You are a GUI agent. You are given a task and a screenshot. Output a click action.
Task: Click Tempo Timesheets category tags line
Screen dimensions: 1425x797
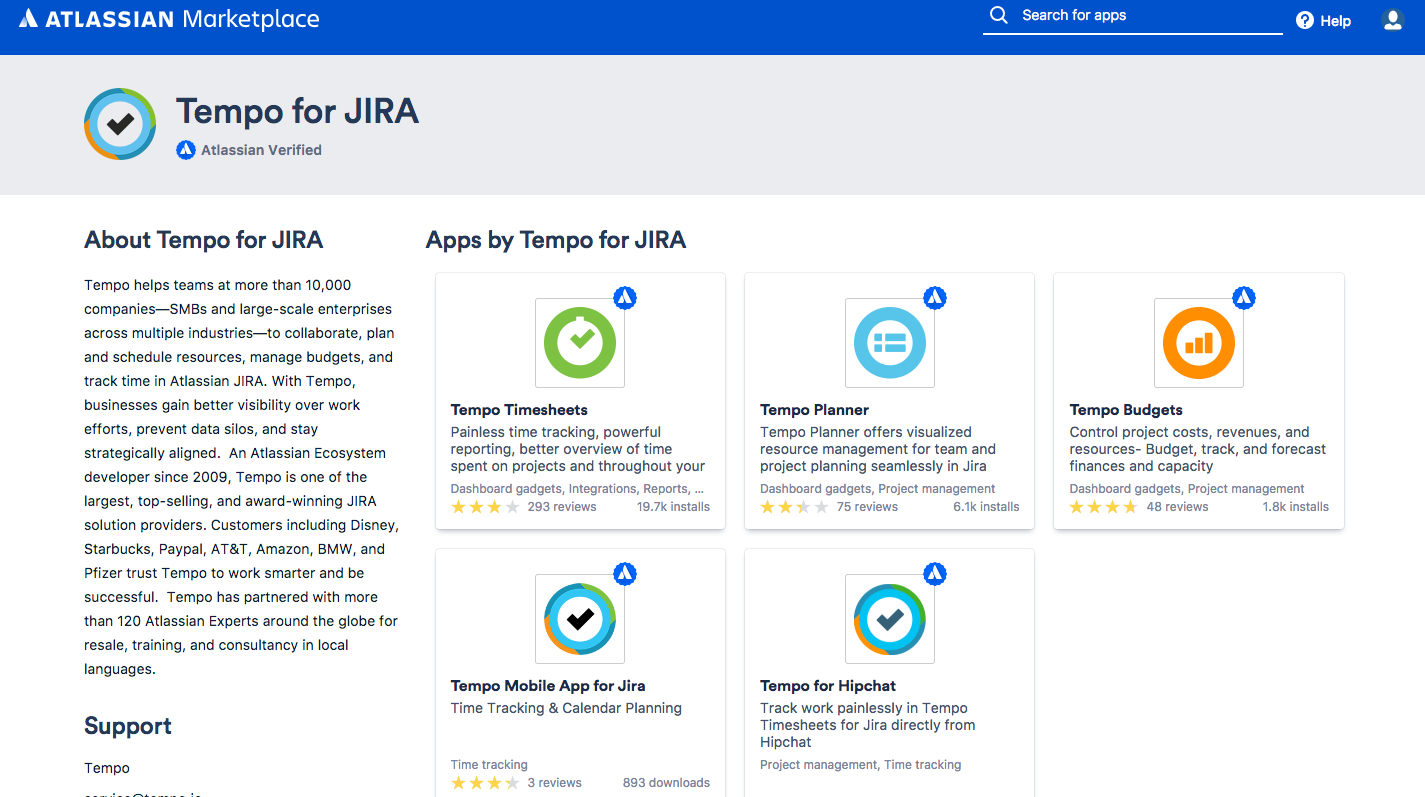[577, 489]
